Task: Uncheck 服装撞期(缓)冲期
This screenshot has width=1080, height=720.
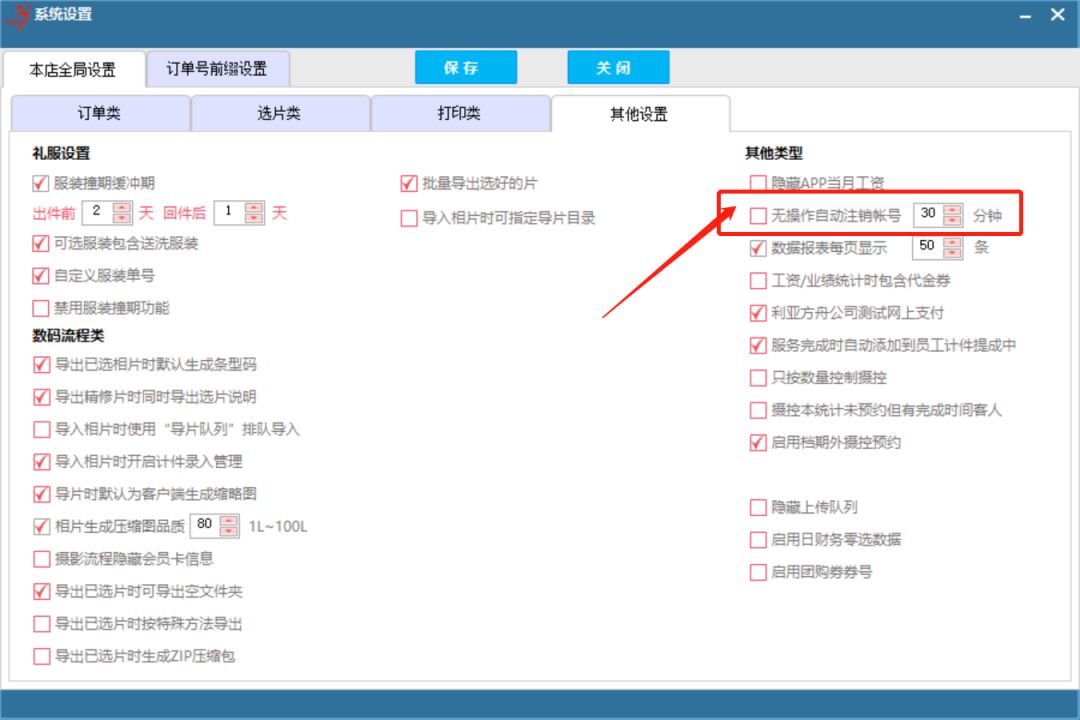Action: tap(39, 183)
